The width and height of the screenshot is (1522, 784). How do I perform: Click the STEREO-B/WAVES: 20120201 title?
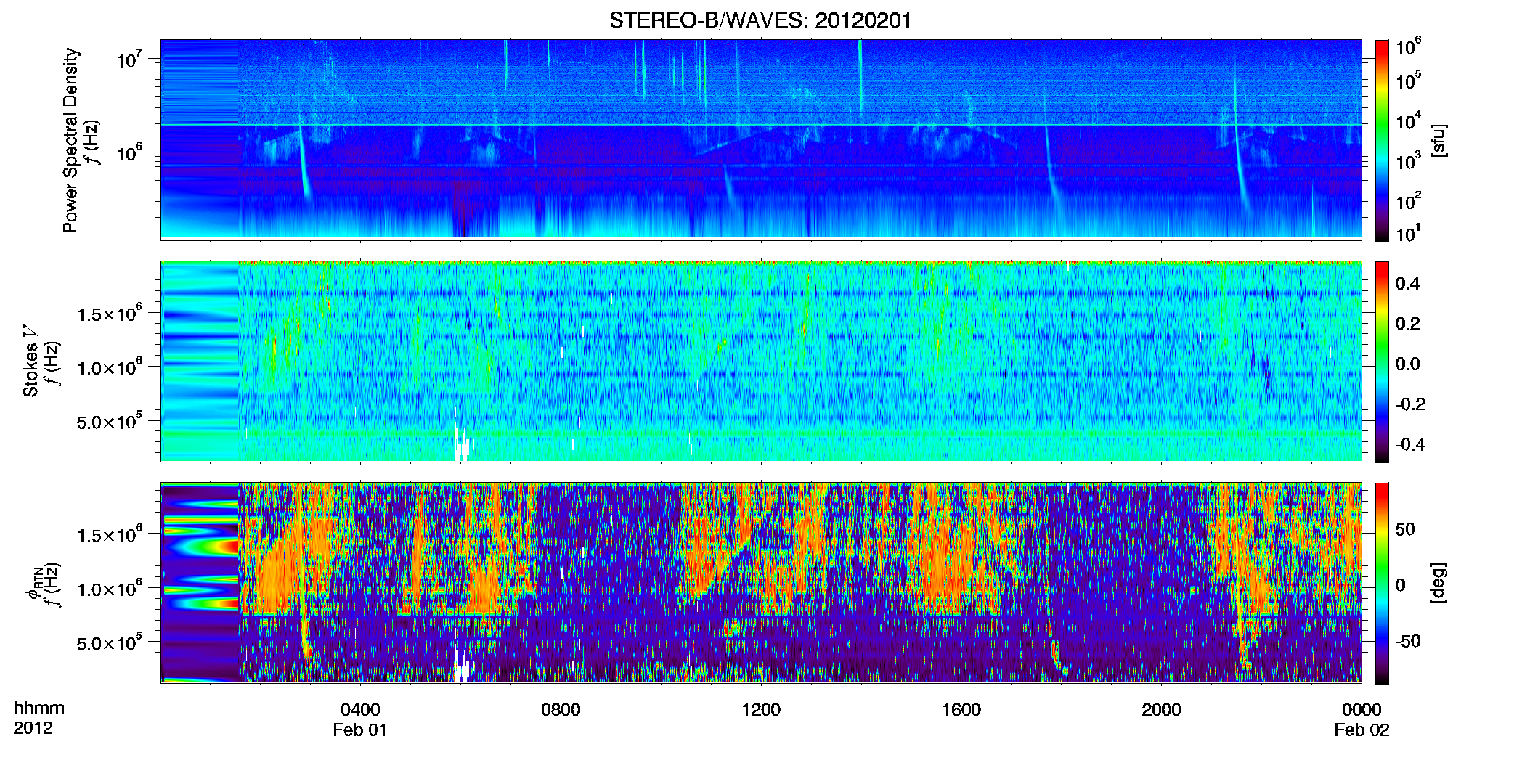pyautogui.click(x=760, y=21)
